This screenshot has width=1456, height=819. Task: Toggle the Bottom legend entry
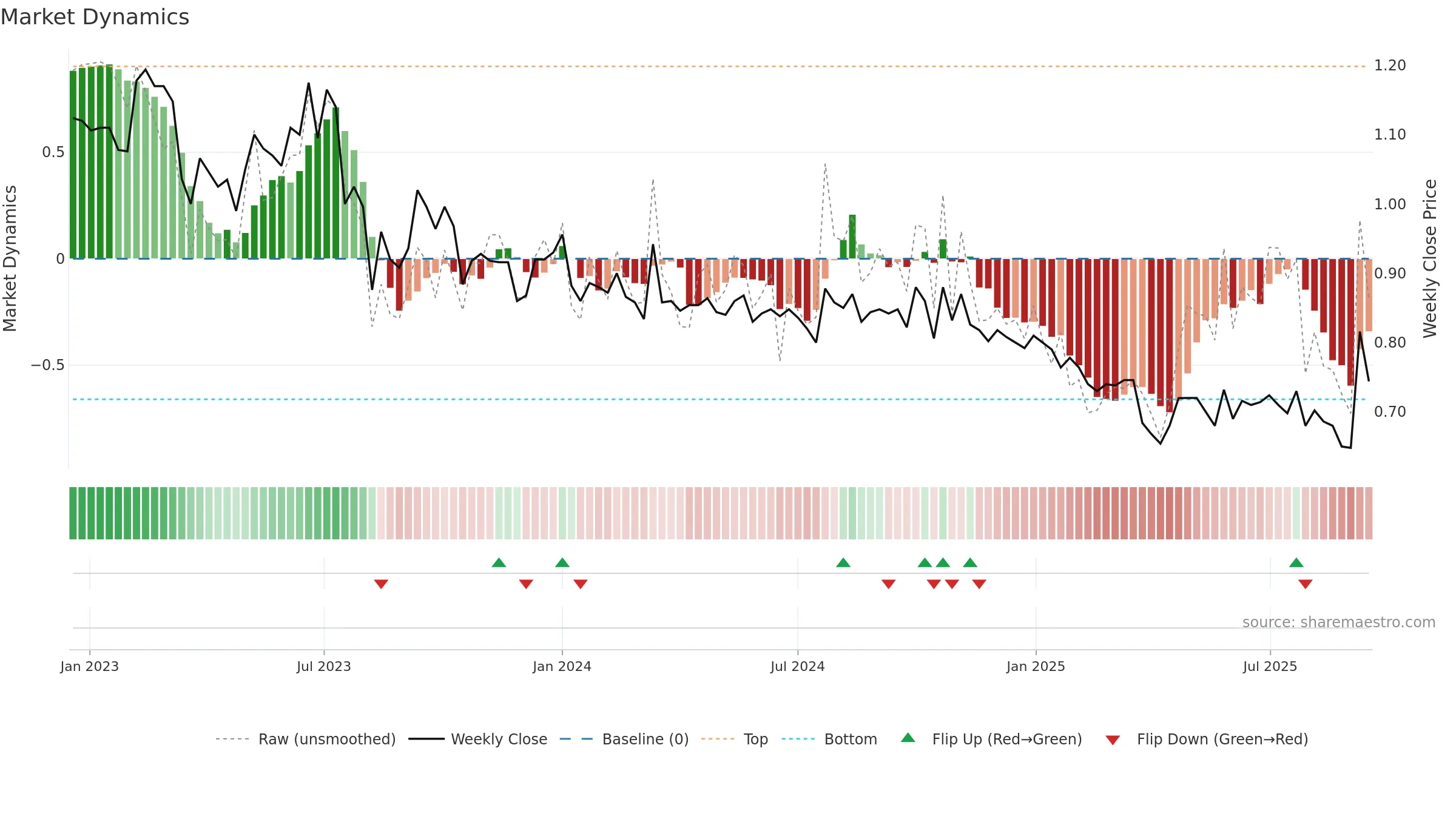pos(829,739)
